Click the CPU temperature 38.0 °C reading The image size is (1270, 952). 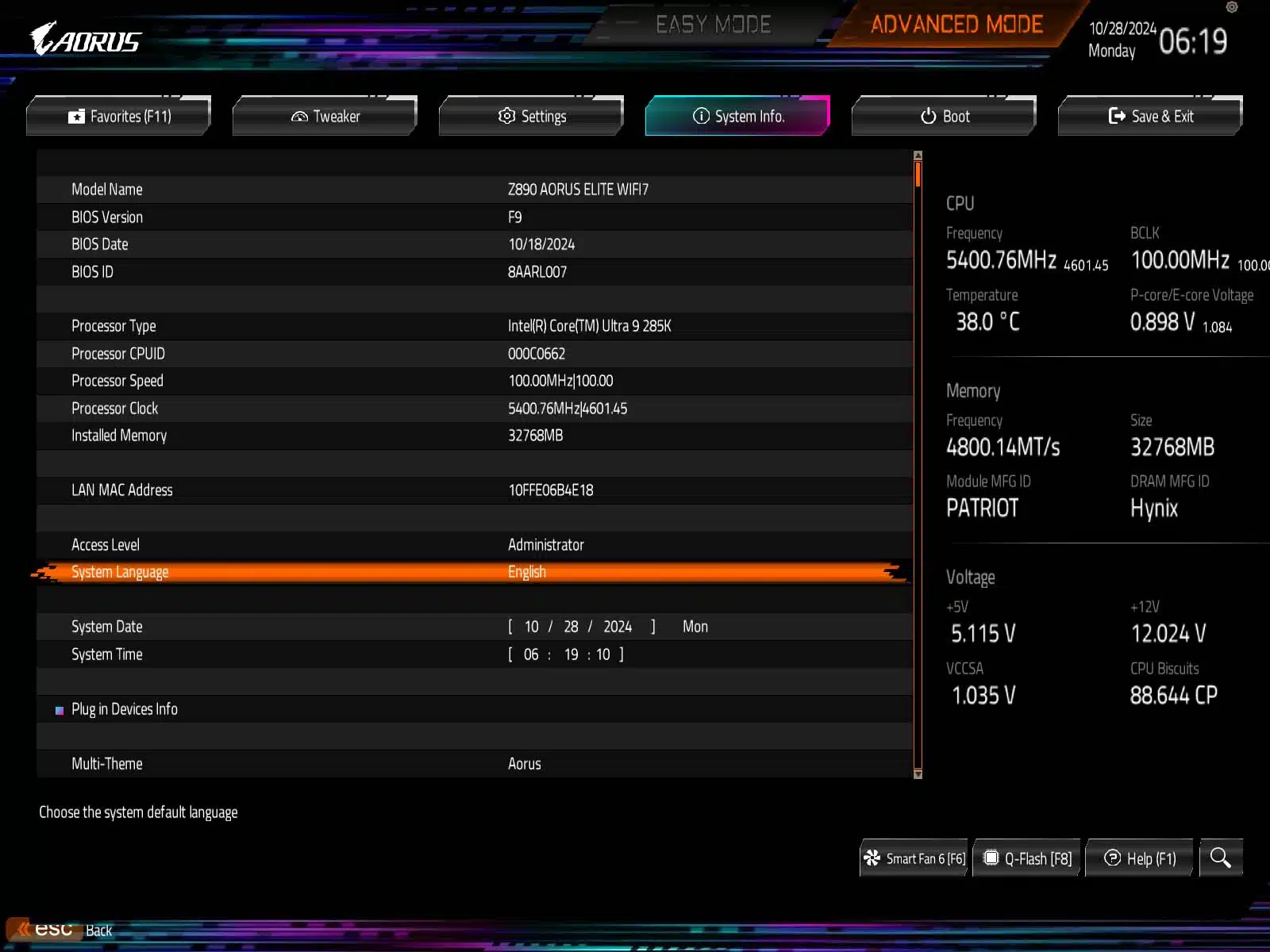(x=987, y=321)
